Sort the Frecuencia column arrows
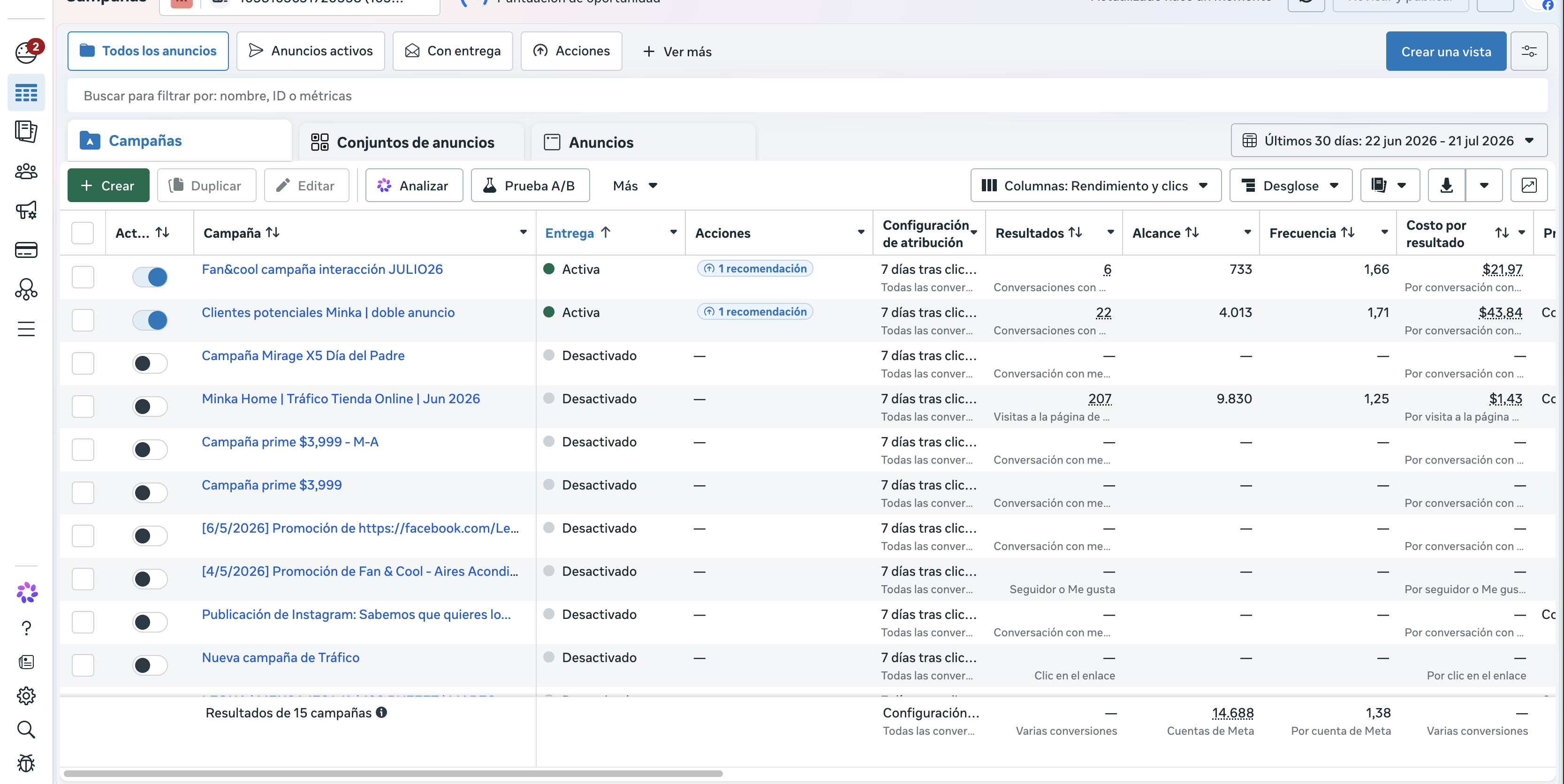 tap(1348, 233)
